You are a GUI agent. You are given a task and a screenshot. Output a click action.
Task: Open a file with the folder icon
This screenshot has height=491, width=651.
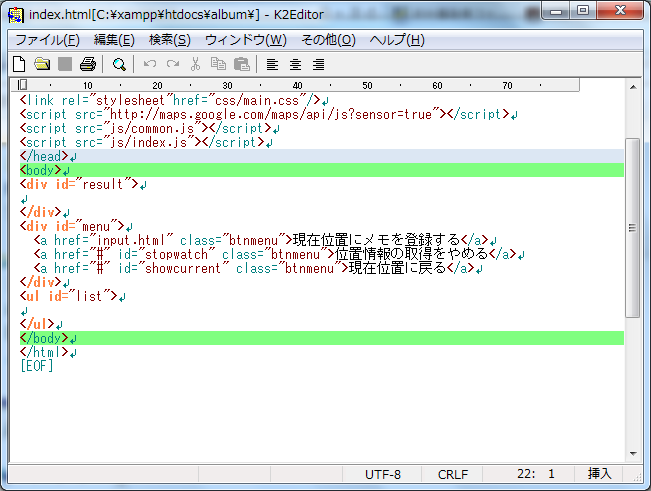[x=42, y=64]
